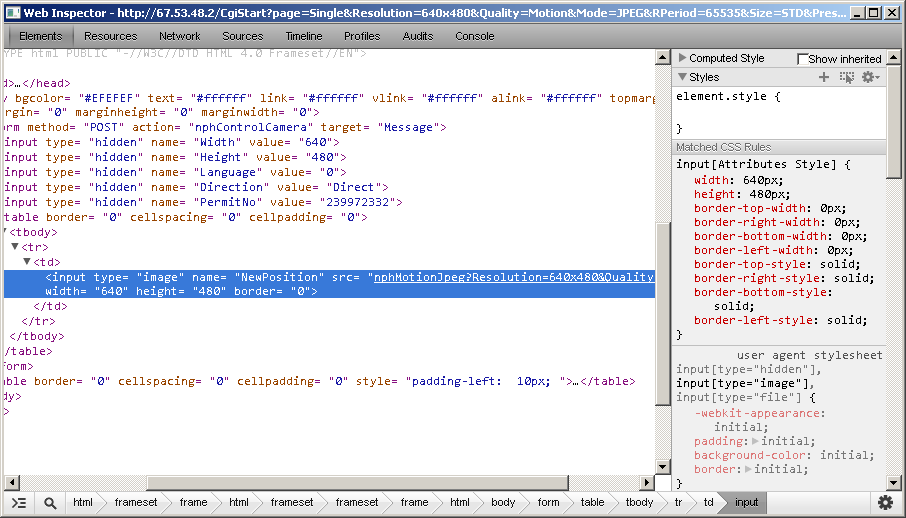Viewport: 906px width, 518px height.
Task: Expand the Computed Style section
Action: coord(682,58)
